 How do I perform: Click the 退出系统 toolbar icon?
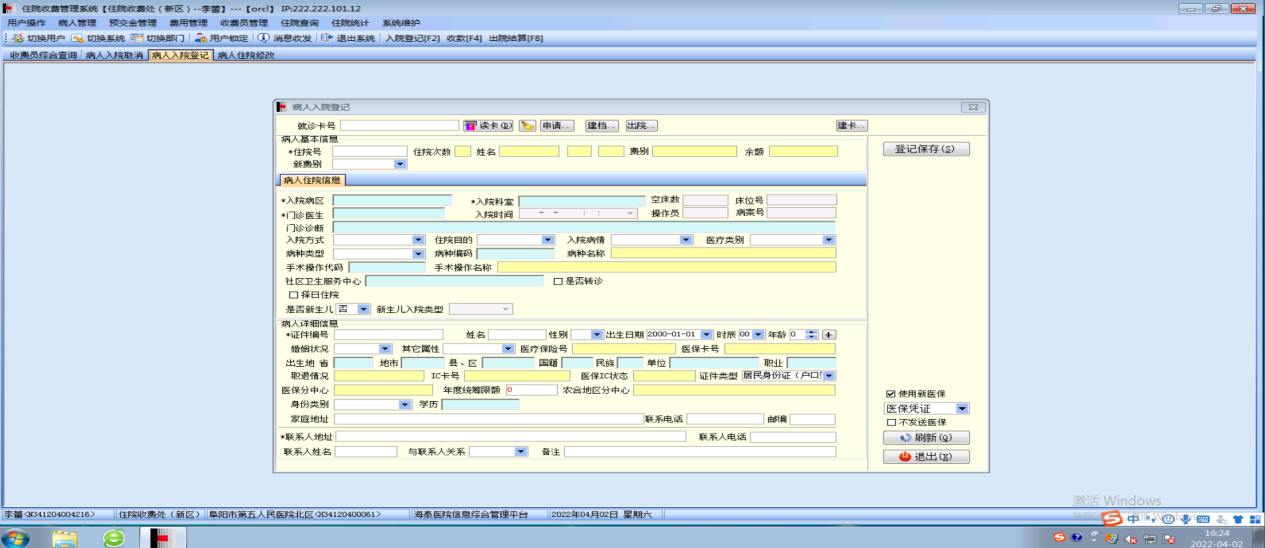(327, 38)
